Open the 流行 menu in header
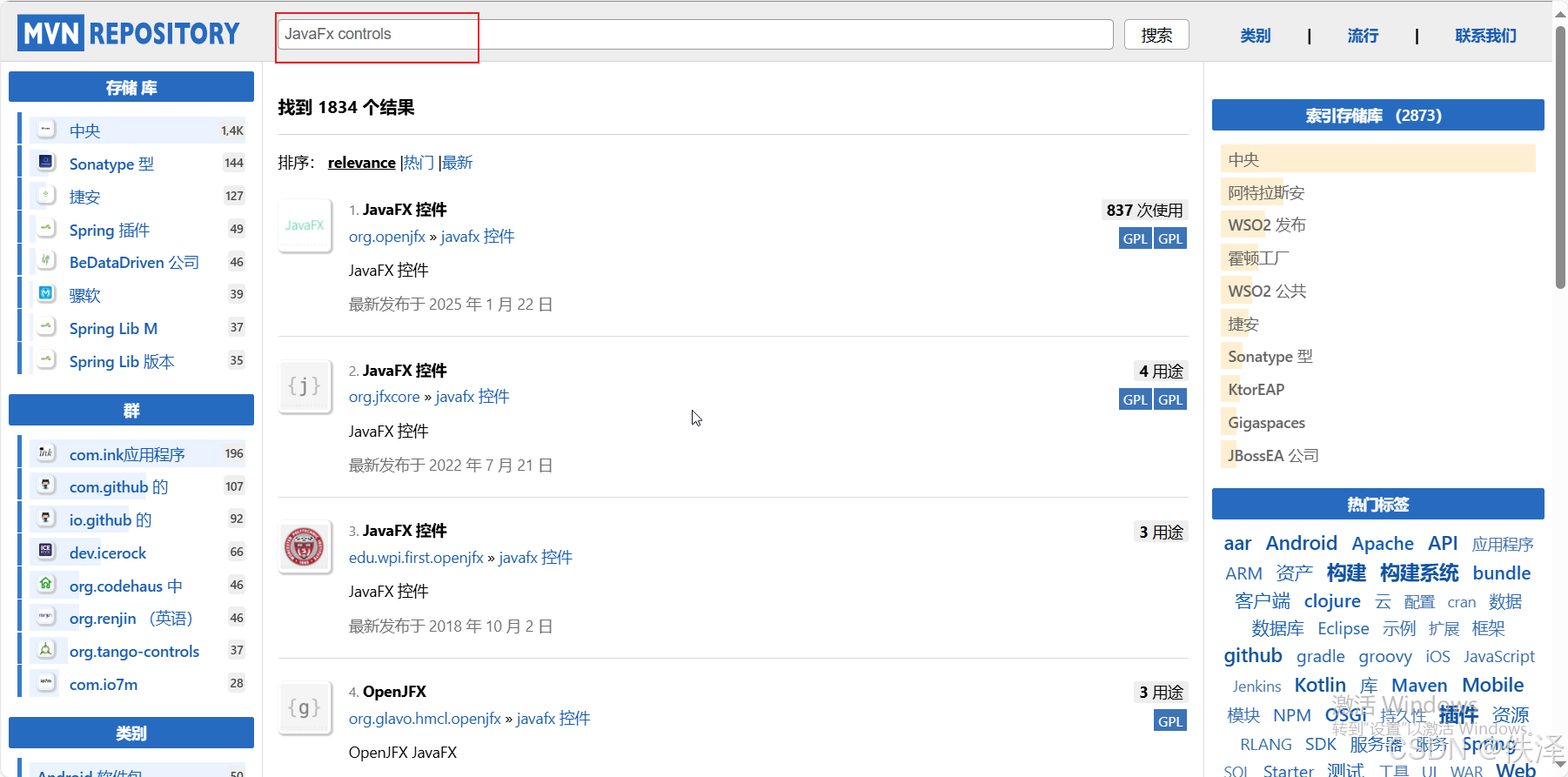This screenshot has height=777, width=1568. [1363, 36]
